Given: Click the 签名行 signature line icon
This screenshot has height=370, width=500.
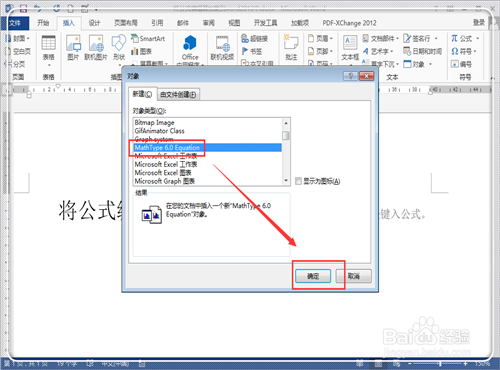Looking at the screenshot, I should pos(407,39).
